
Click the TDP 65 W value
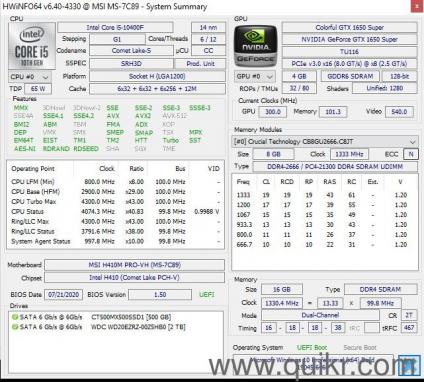click(38, 89)
